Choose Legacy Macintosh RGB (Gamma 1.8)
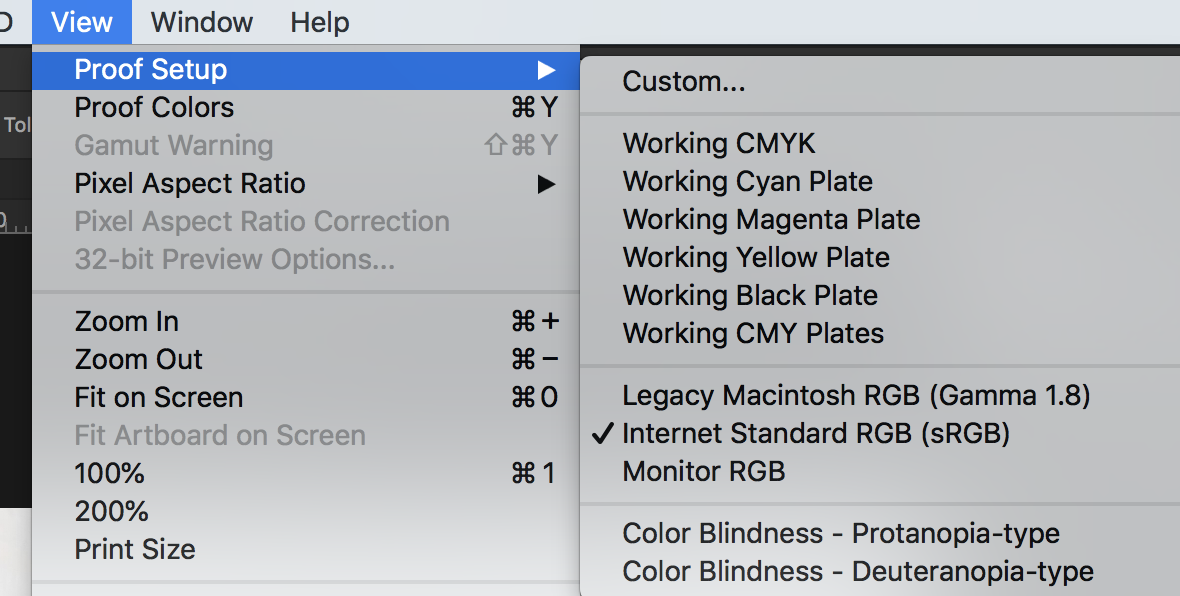 tap(855, 396)
